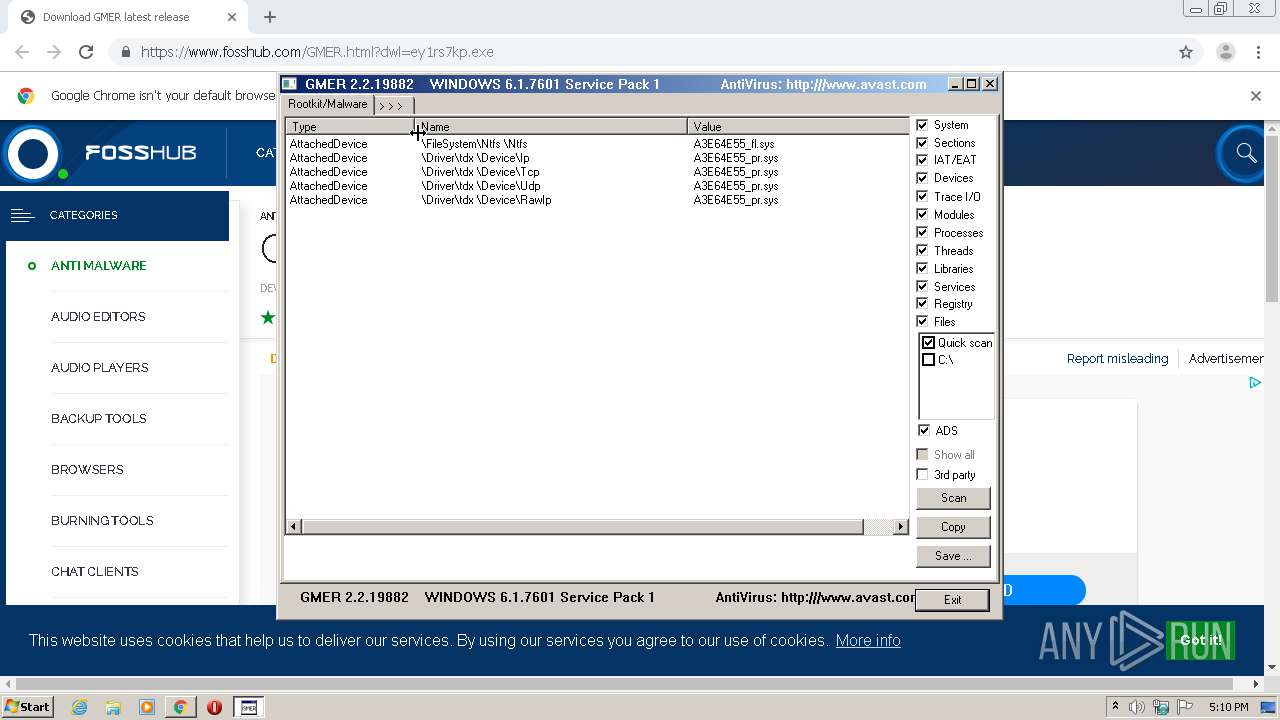Toggle the Libraries checkbox
This screenshot has width=1280, height=720.
(x=923, y=269)
